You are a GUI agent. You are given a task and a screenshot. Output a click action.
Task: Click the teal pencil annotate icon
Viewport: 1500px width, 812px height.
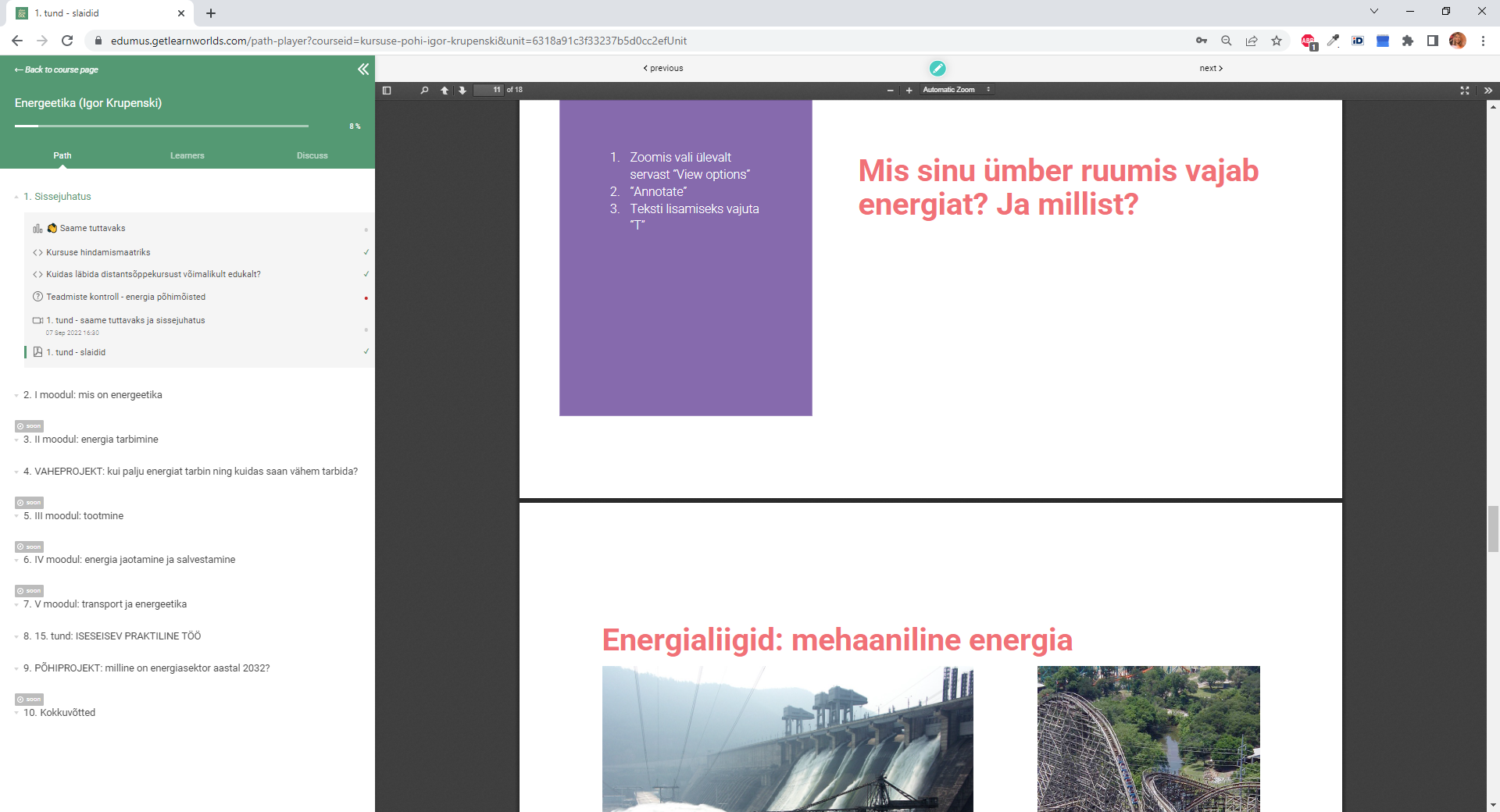(937, 69)
